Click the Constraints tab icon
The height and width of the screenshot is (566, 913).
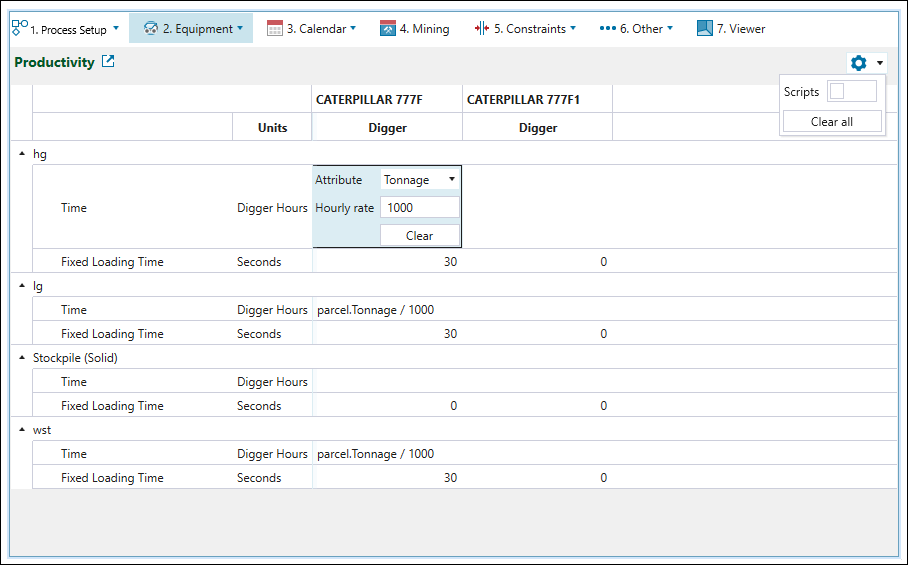(481, 29)
